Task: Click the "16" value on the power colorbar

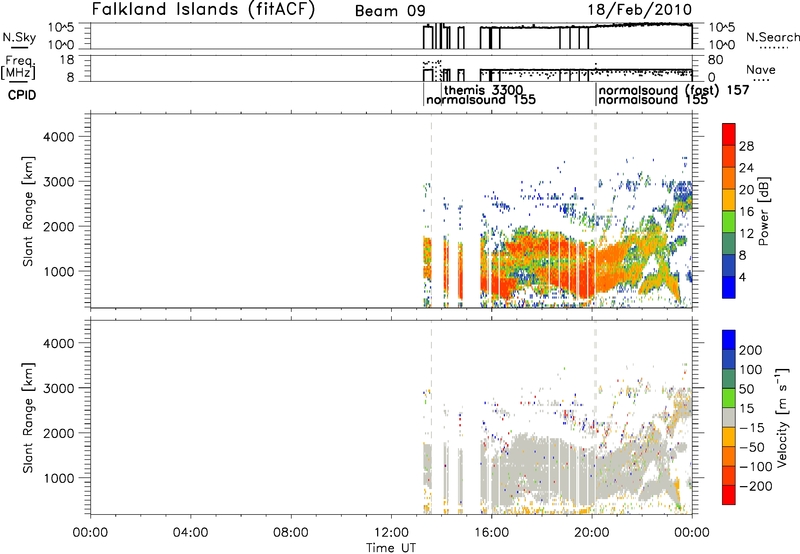Action: click(746, 212)
